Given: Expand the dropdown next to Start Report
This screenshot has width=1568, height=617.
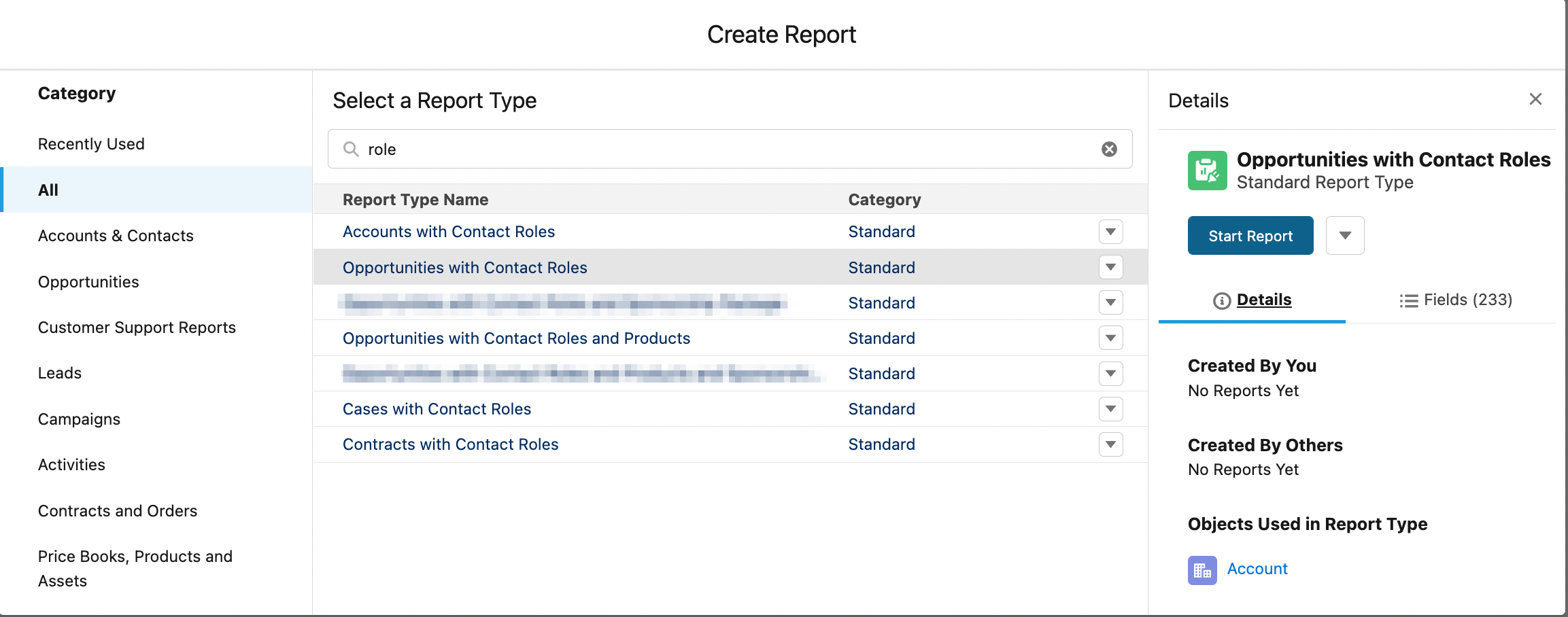Looking at the screenshot, I should point(1345,235).
